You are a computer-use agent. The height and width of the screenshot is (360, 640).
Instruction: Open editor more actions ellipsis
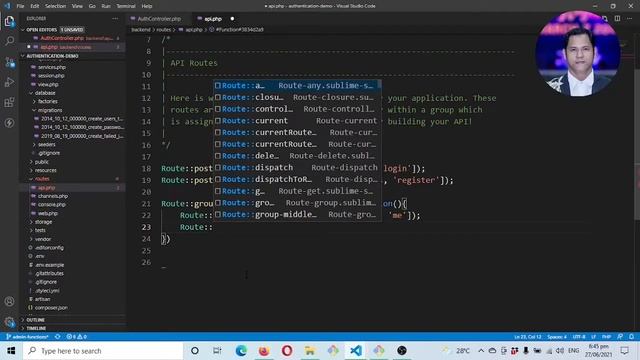pos(629,19)
